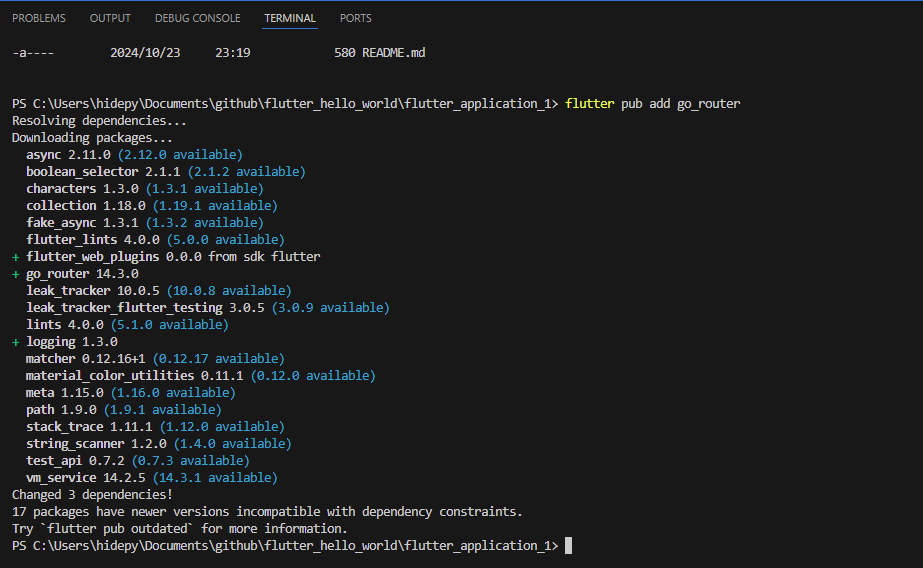This screenshot has width=923, height=568.
Task: Click 'lints 4.0.0' package line
Action: [127, 325]
